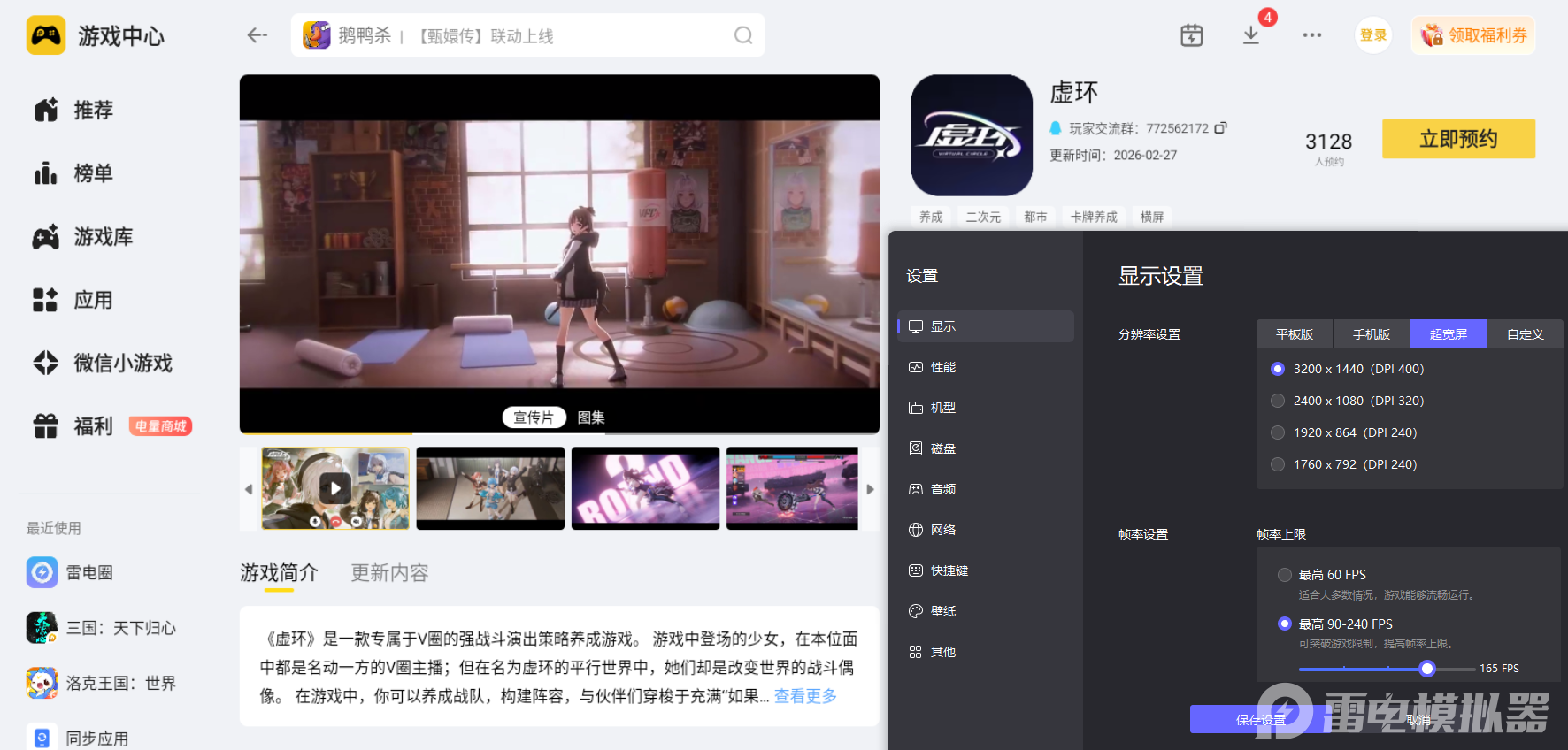Image resolution: width=1568 pixels, height=750 pixels.
Task: Click the 立即预约 reserve button
Action: point(1458,139)
